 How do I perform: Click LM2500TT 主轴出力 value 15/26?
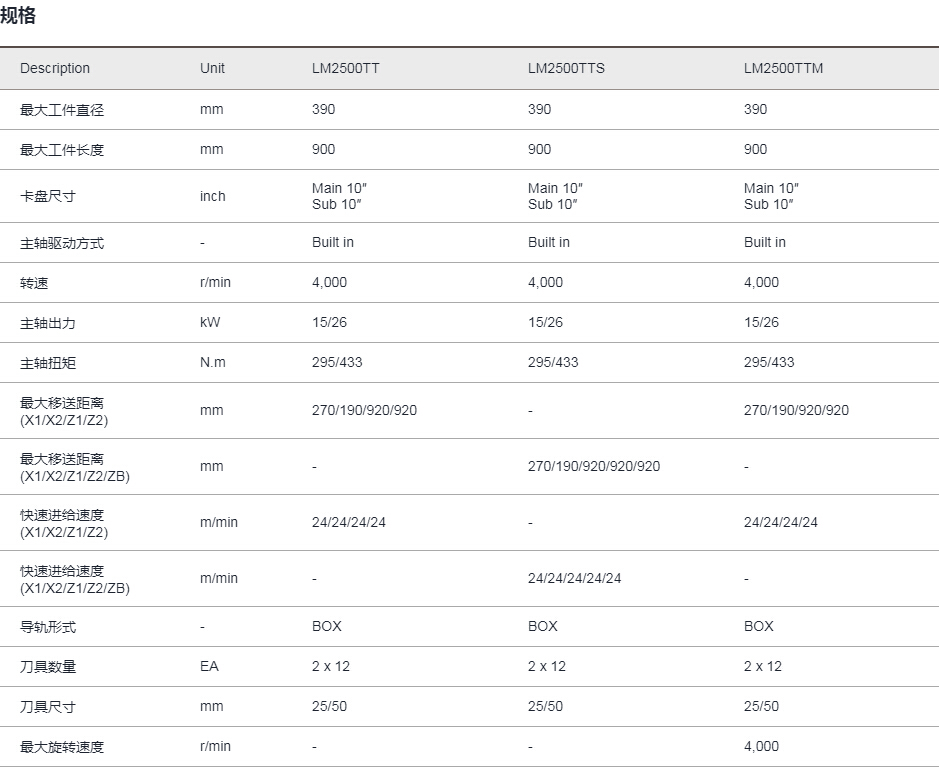click(329, 322)
